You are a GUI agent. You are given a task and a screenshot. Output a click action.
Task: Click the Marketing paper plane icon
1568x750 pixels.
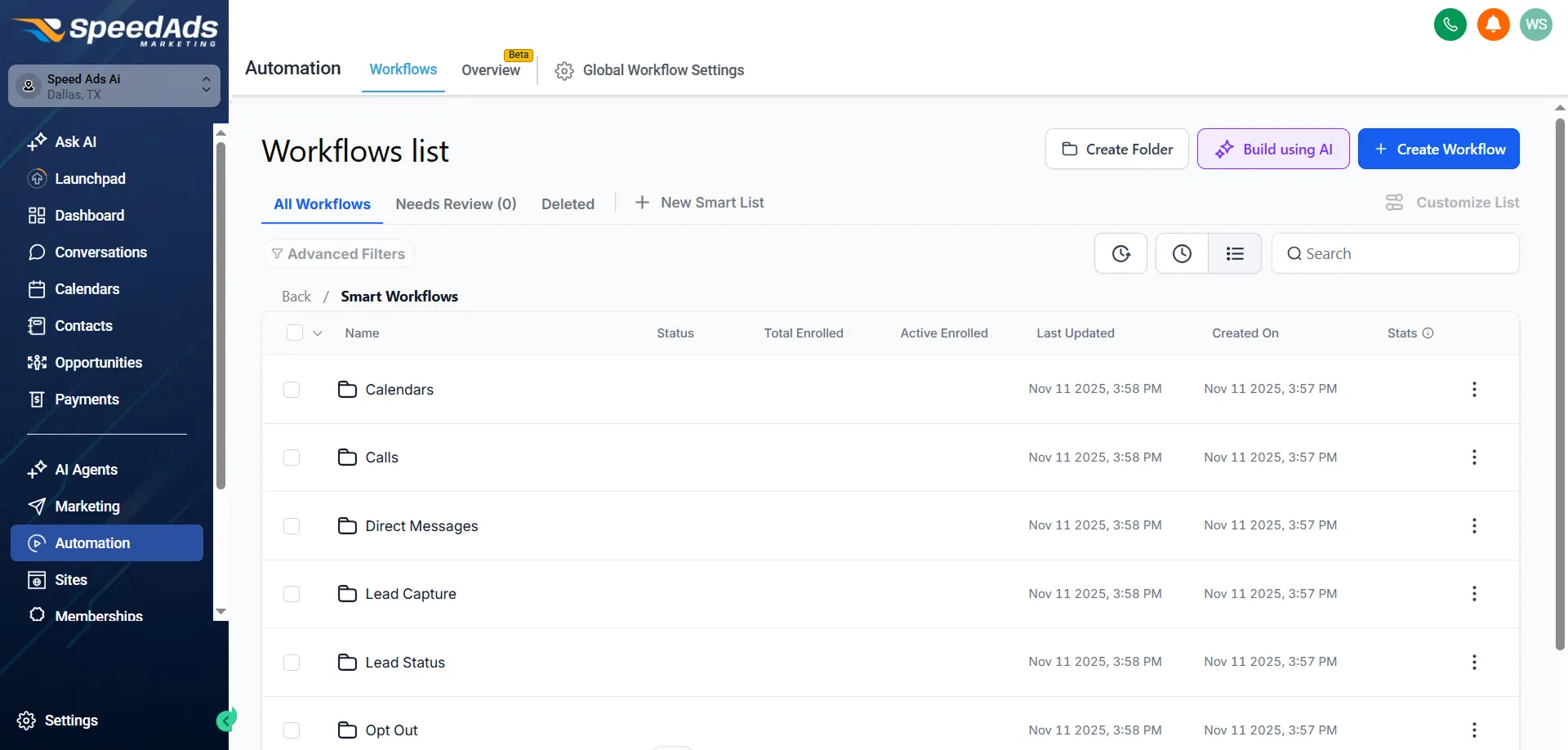[37, 507]
